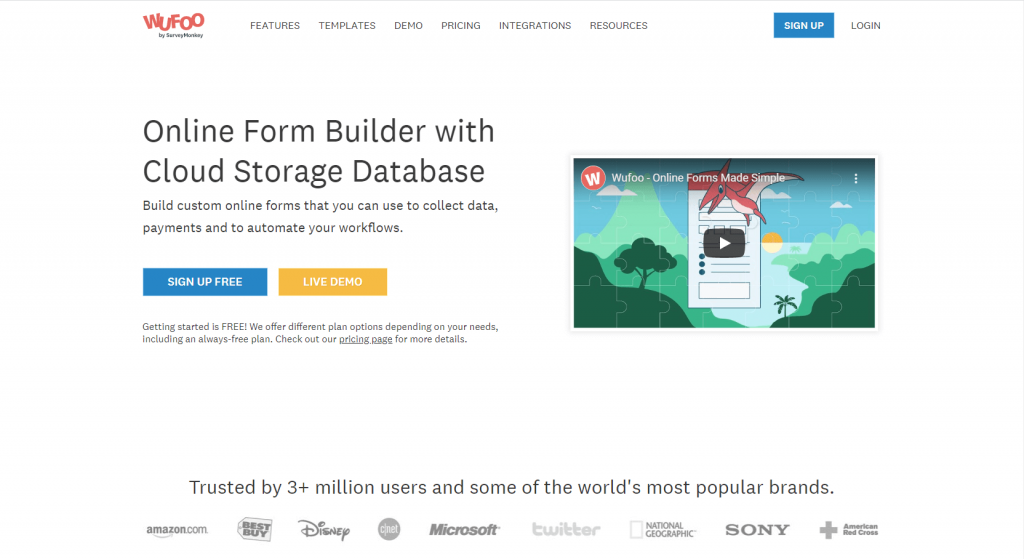1024x559 pixels.
Task: Click the Twitter brand logo
Action: 566,529
